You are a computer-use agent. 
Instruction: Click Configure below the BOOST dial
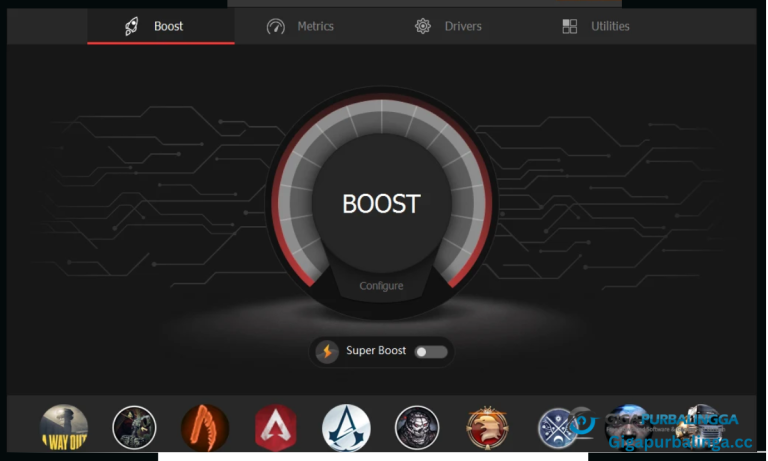[x=381, y=286]
